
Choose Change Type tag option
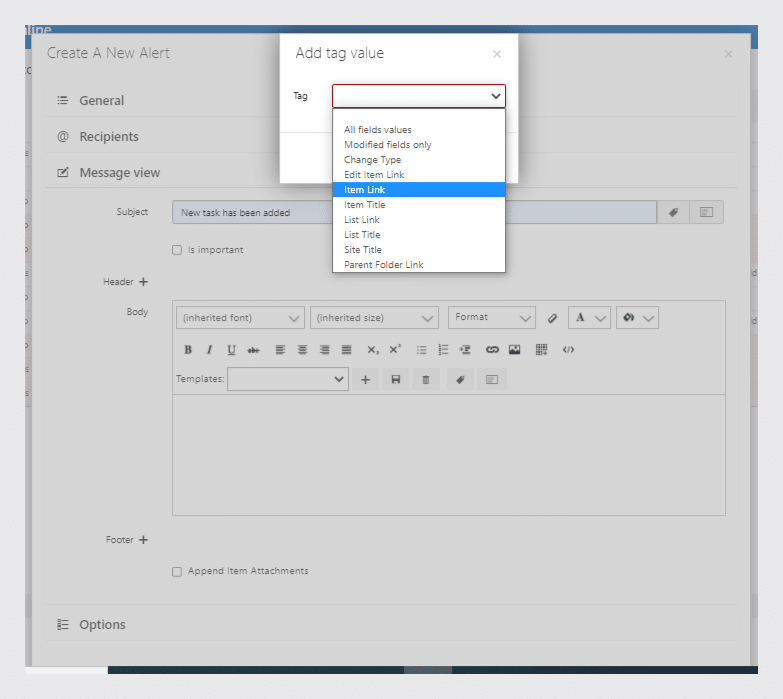tap(418, 160)
